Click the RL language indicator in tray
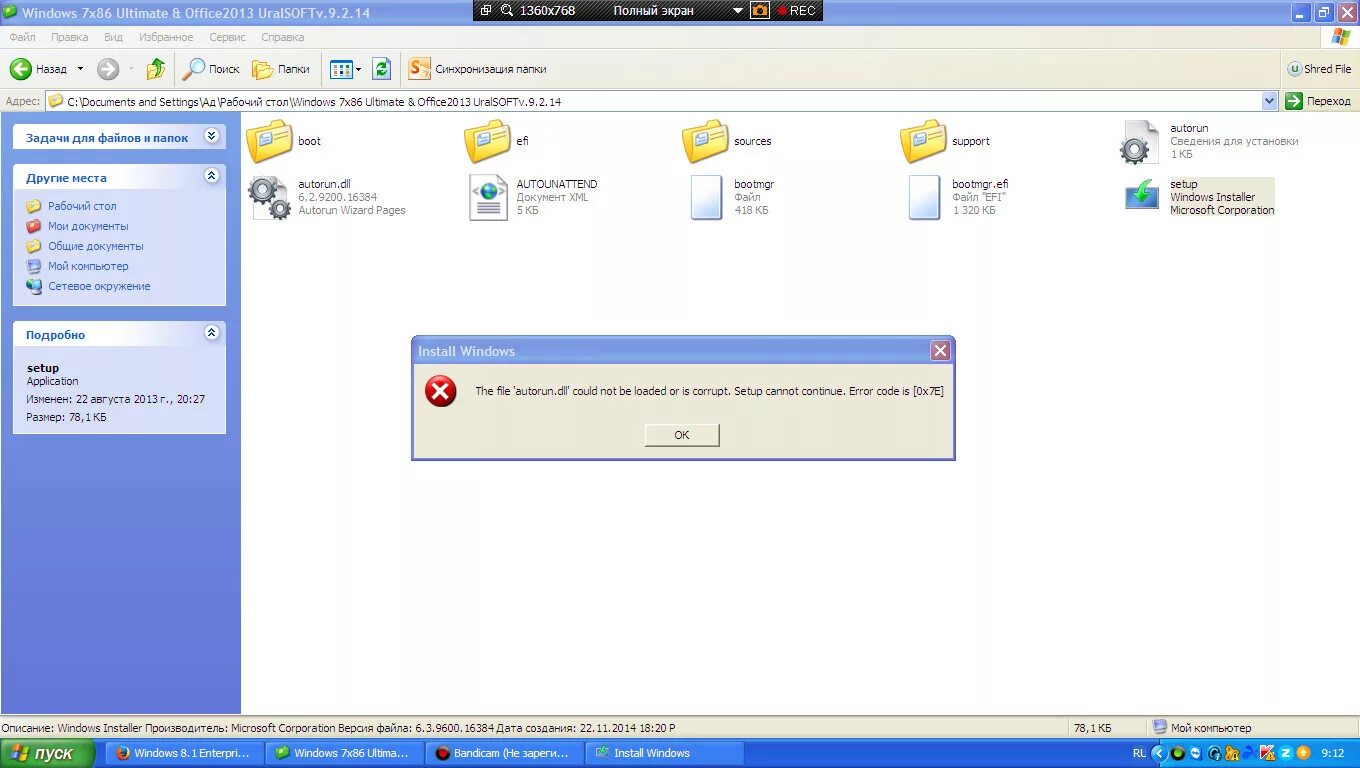The height and width of the screenshot is (768, 1360). coord(1139,753)
